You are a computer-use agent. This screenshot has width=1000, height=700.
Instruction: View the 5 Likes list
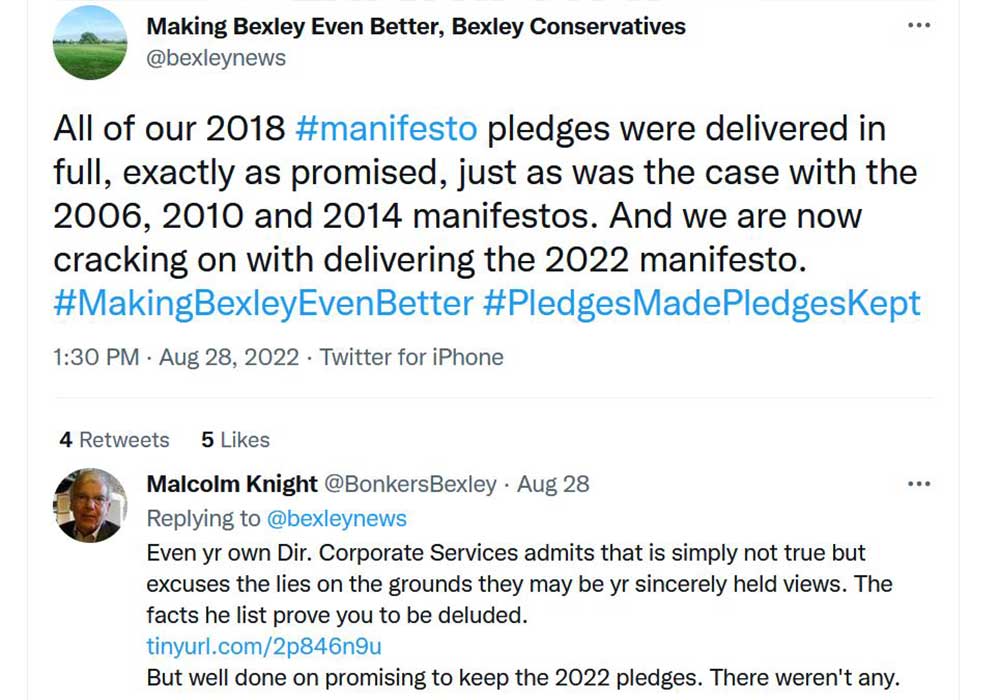(235, 440)
